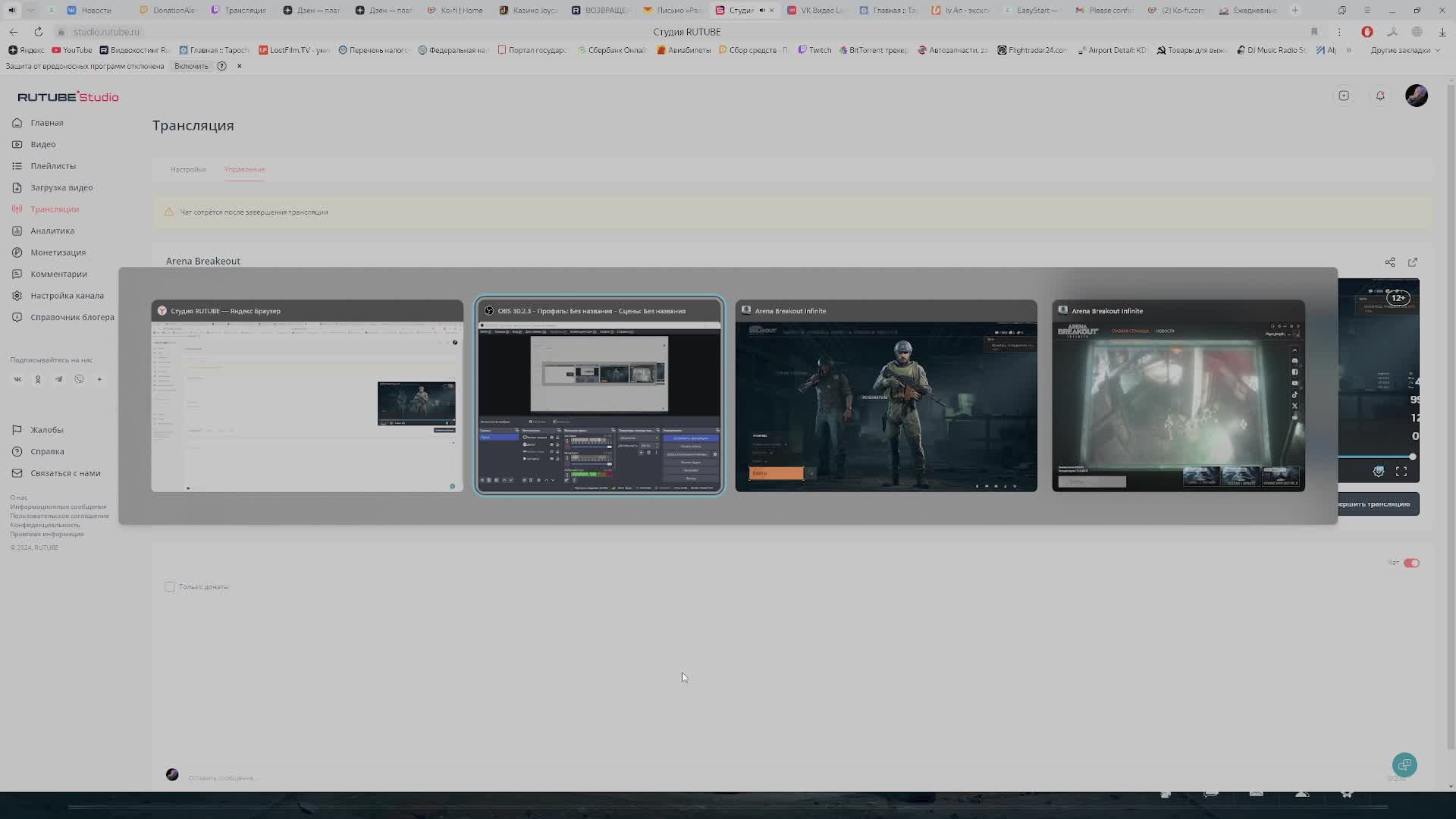The height and width of the screenshot is (819, 1456).
Task: Open support chat bubble icon
Action: (x=1404, y=764)
